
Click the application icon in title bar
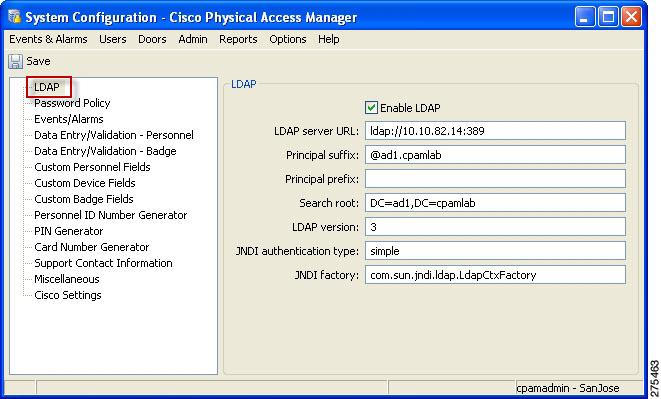point(14,16)
